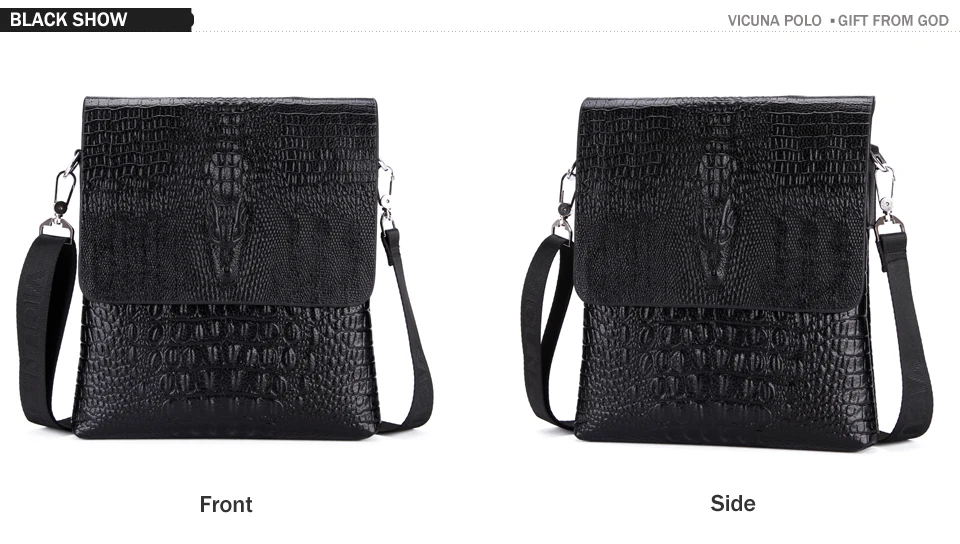Select the Front view bag image

tap(225, 267)
